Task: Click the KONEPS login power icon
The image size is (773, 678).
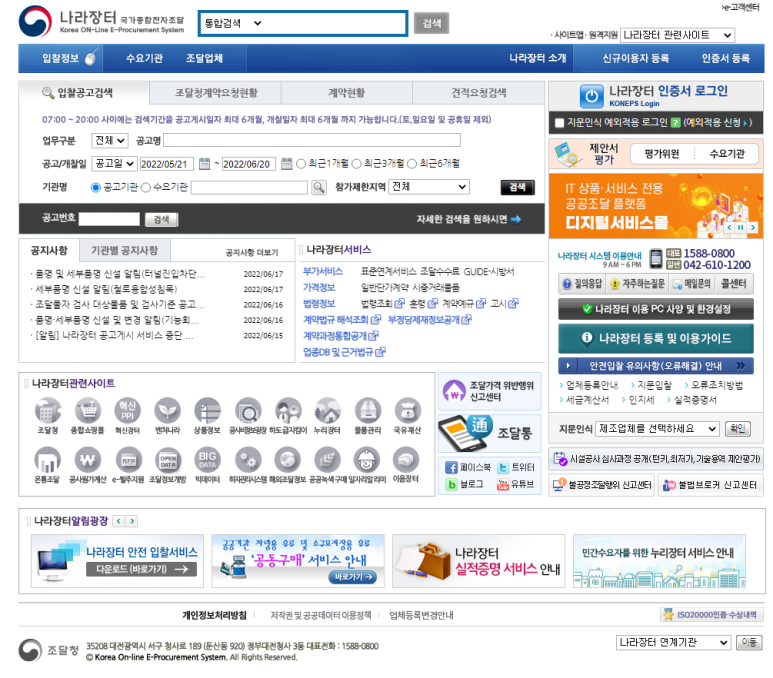Action: click(x=591, y=96)
